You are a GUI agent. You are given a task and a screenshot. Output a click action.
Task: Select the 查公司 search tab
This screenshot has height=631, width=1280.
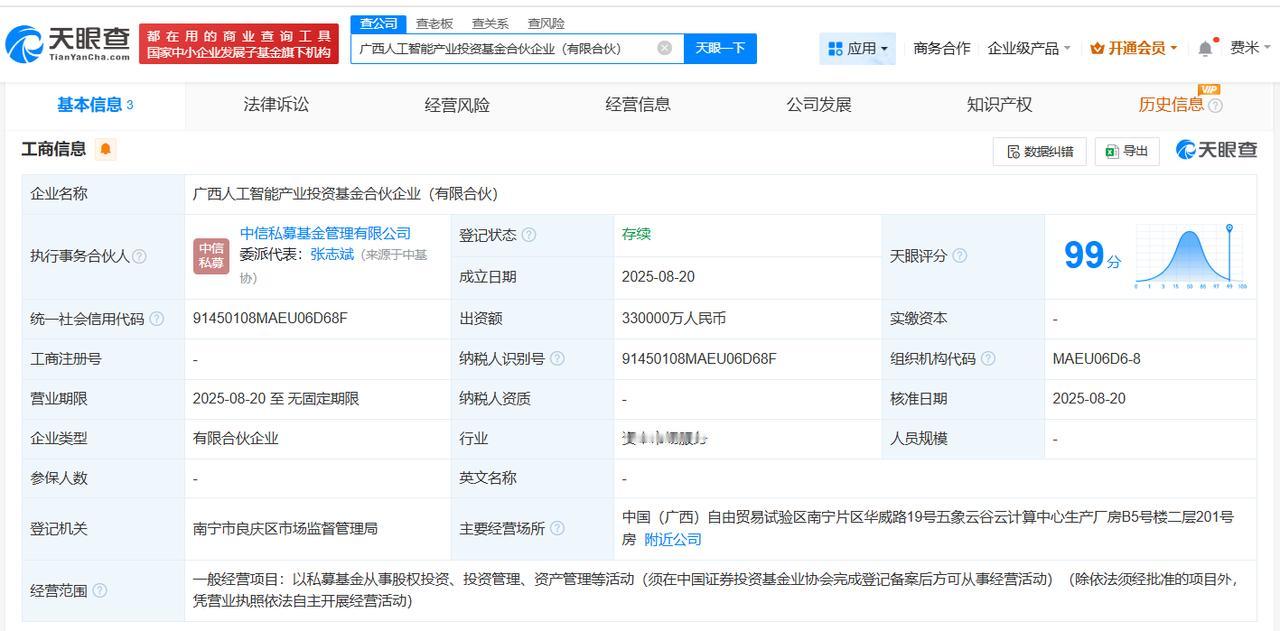pyautogui.click(x=379, y=23)
